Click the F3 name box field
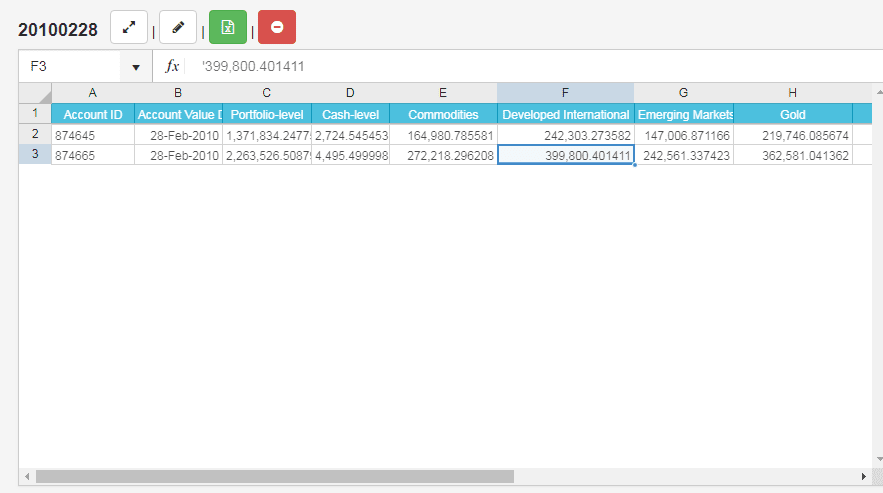The image size is (883, 493). pos(70,66)
